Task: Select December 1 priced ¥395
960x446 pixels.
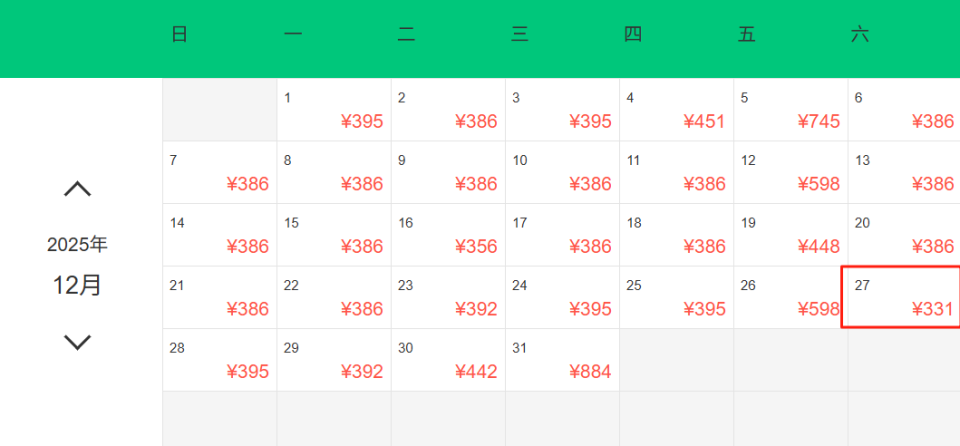Action: (x=334, y=110)
